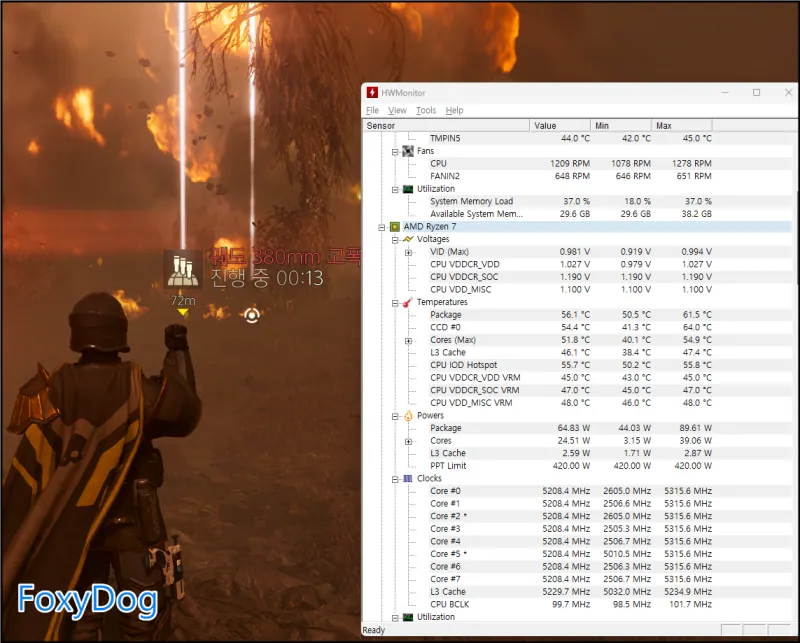Open the Tools menu in HWMonitor

click(426, 110)
